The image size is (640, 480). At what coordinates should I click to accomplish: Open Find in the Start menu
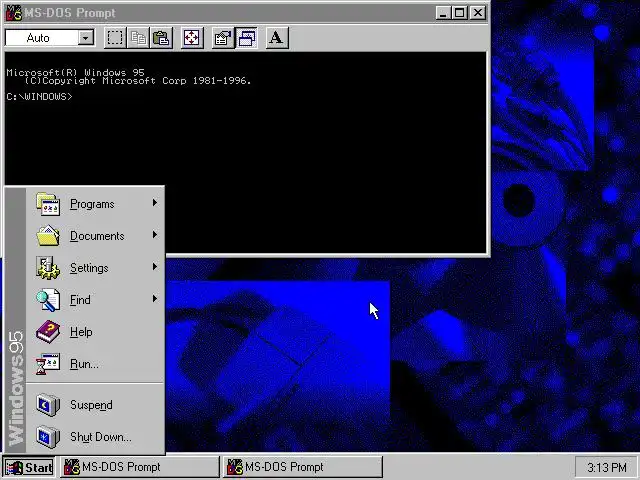[96, 300]
